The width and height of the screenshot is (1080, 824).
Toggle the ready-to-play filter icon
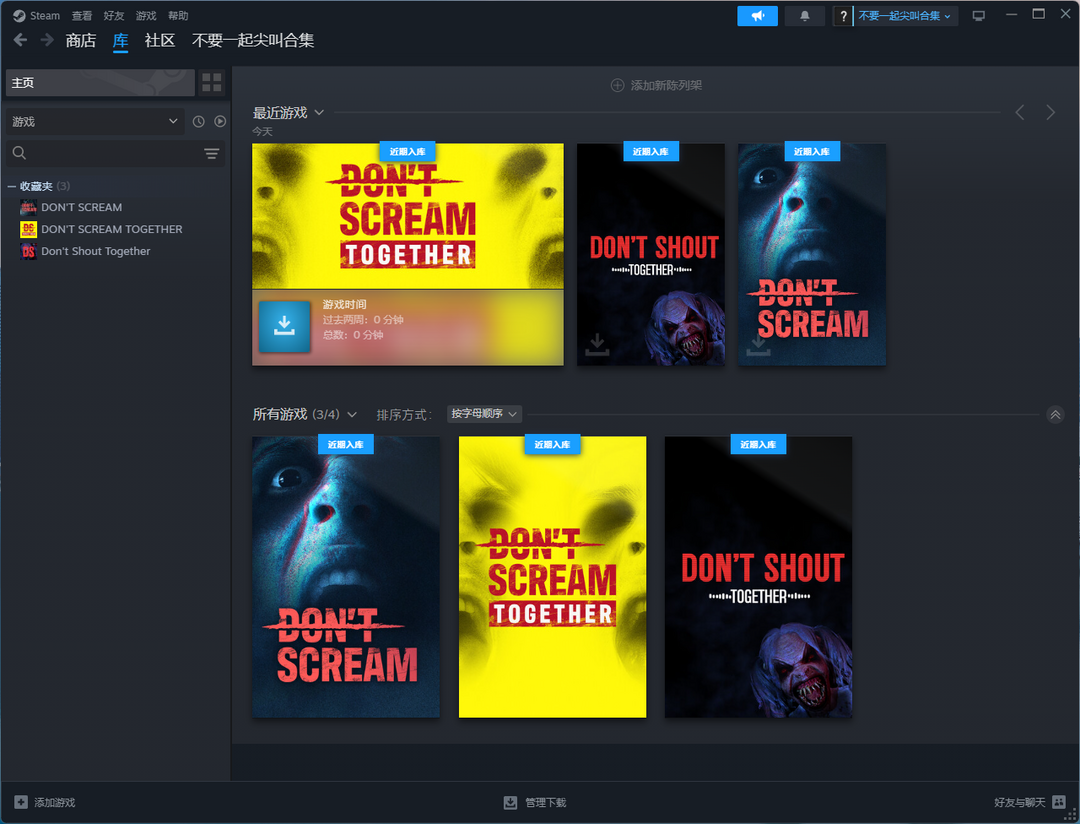tap(220, 122)
